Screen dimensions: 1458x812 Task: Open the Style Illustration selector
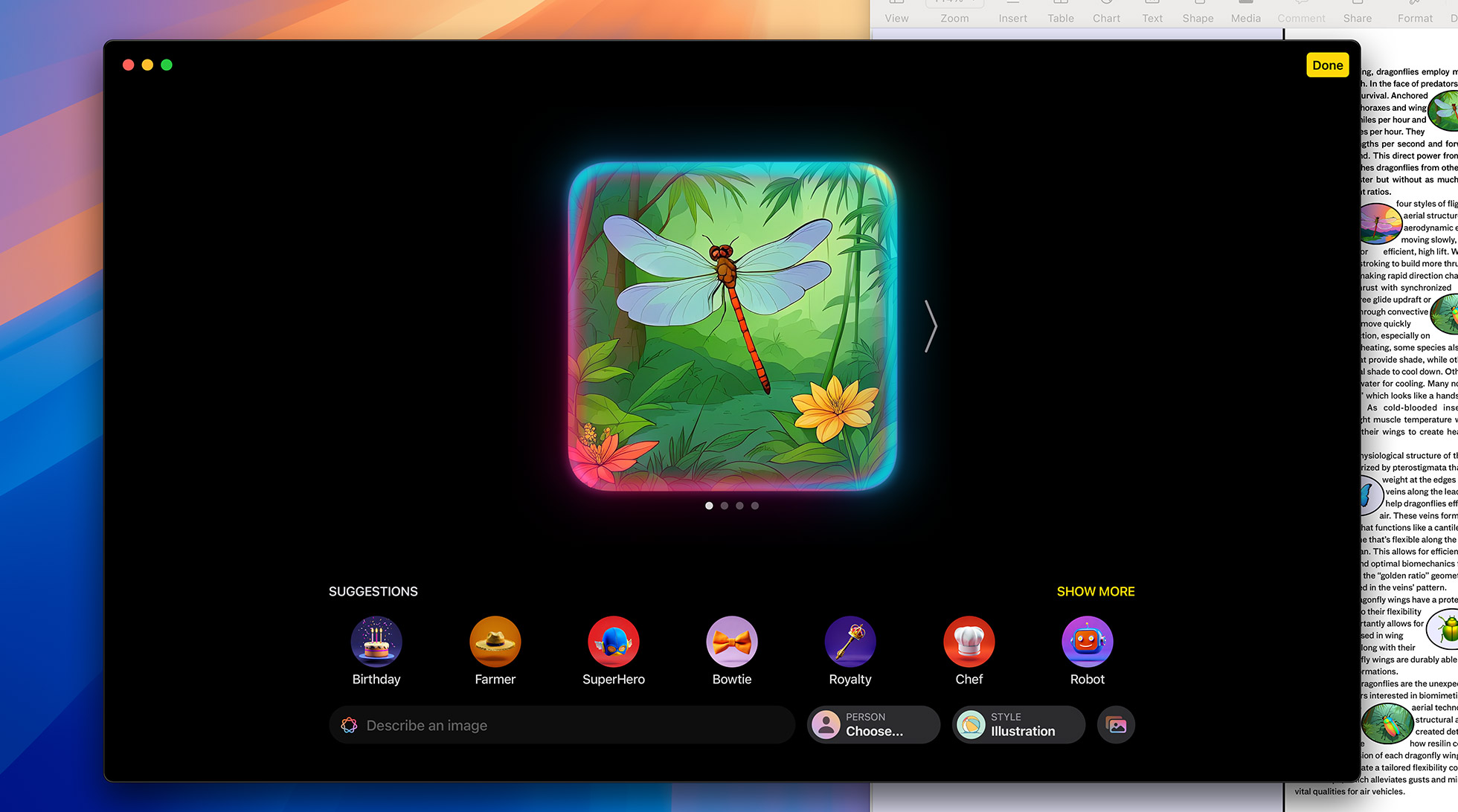1018,725
